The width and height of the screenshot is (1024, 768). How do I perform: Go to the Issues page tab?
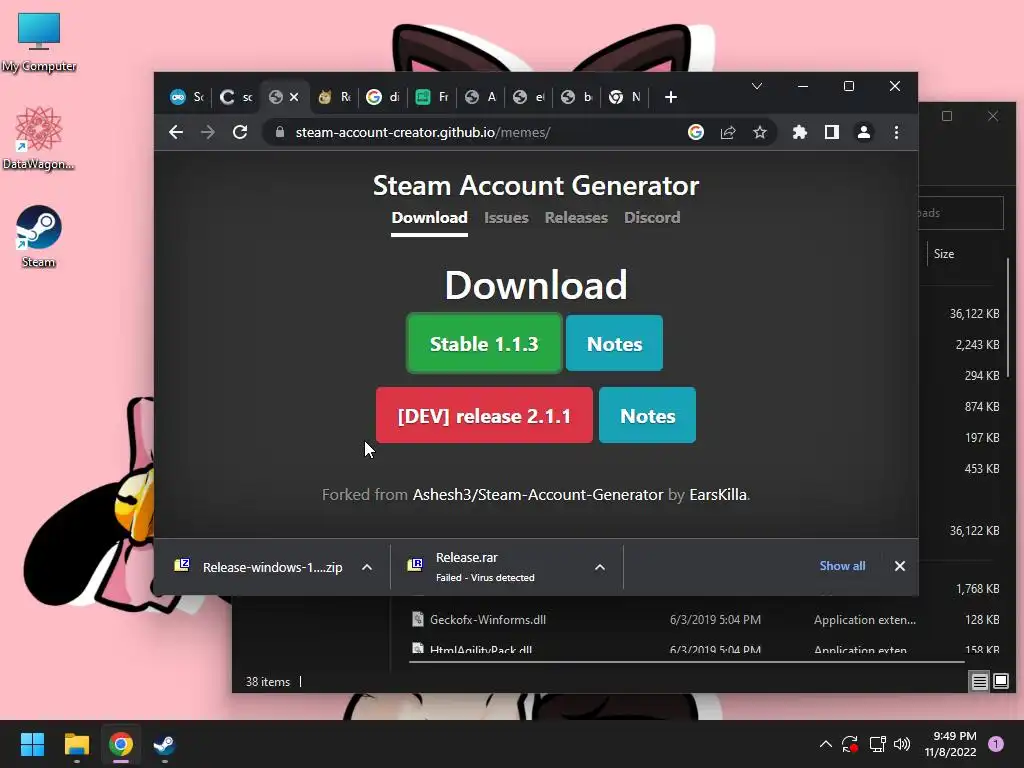click(506, 217)
